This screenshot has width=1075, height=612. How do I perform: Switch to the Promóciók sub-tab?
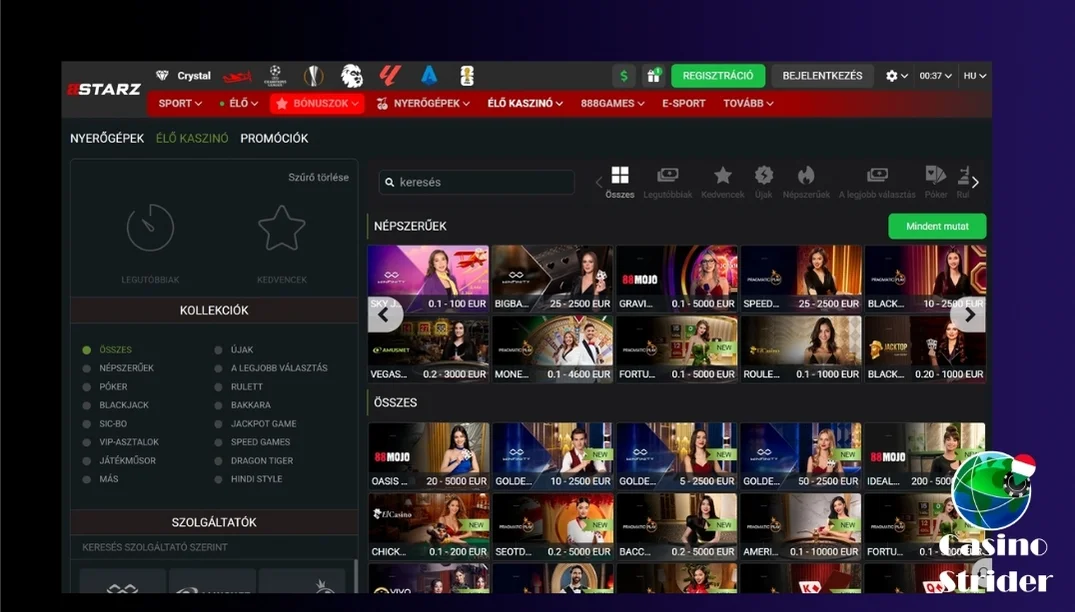274,138
